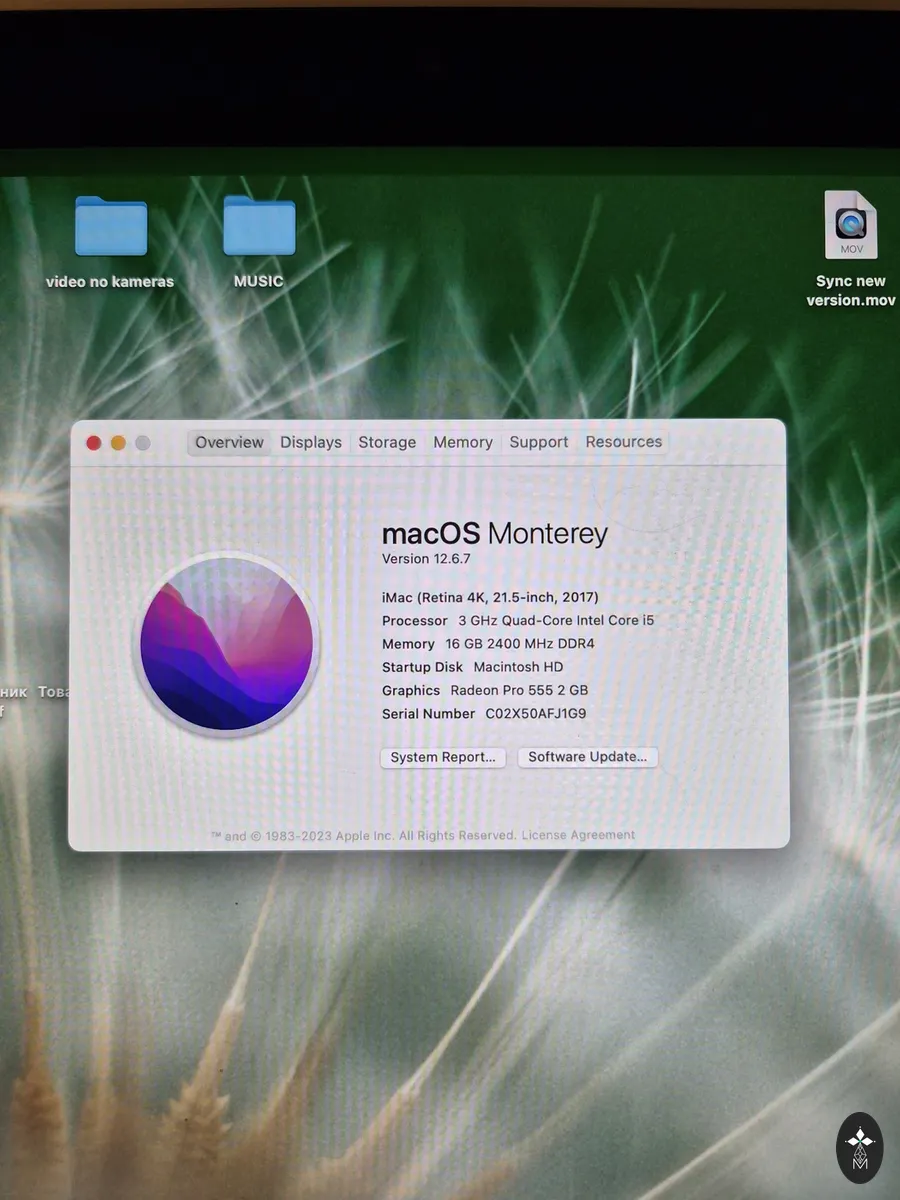Open the Storage tab

pyautogui.click(x=387, y=442)
